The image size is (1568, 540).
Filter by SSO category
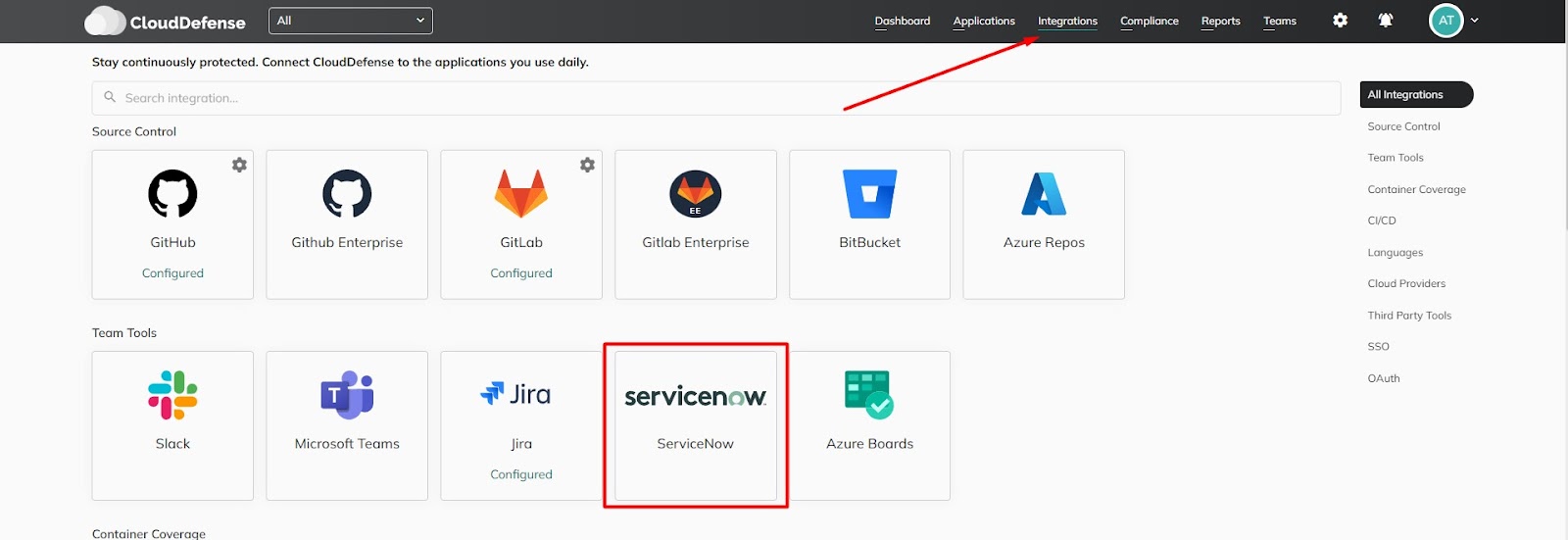click(1379, 346)
